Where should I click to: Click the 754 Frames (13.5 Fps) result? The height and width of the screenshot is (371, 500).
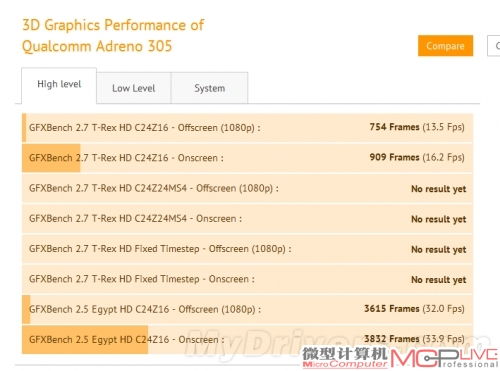[417, 127]
